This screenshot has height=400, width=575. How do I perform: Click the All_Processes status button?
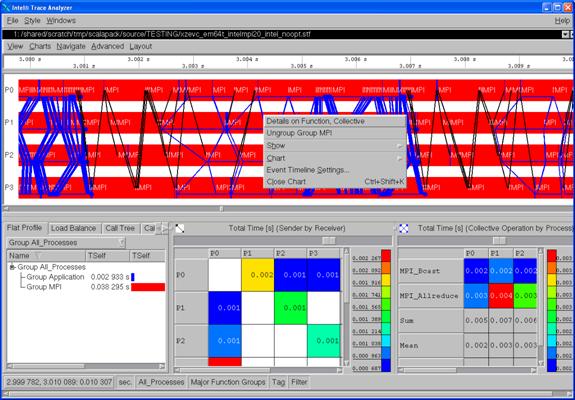[x=161, y=382]
